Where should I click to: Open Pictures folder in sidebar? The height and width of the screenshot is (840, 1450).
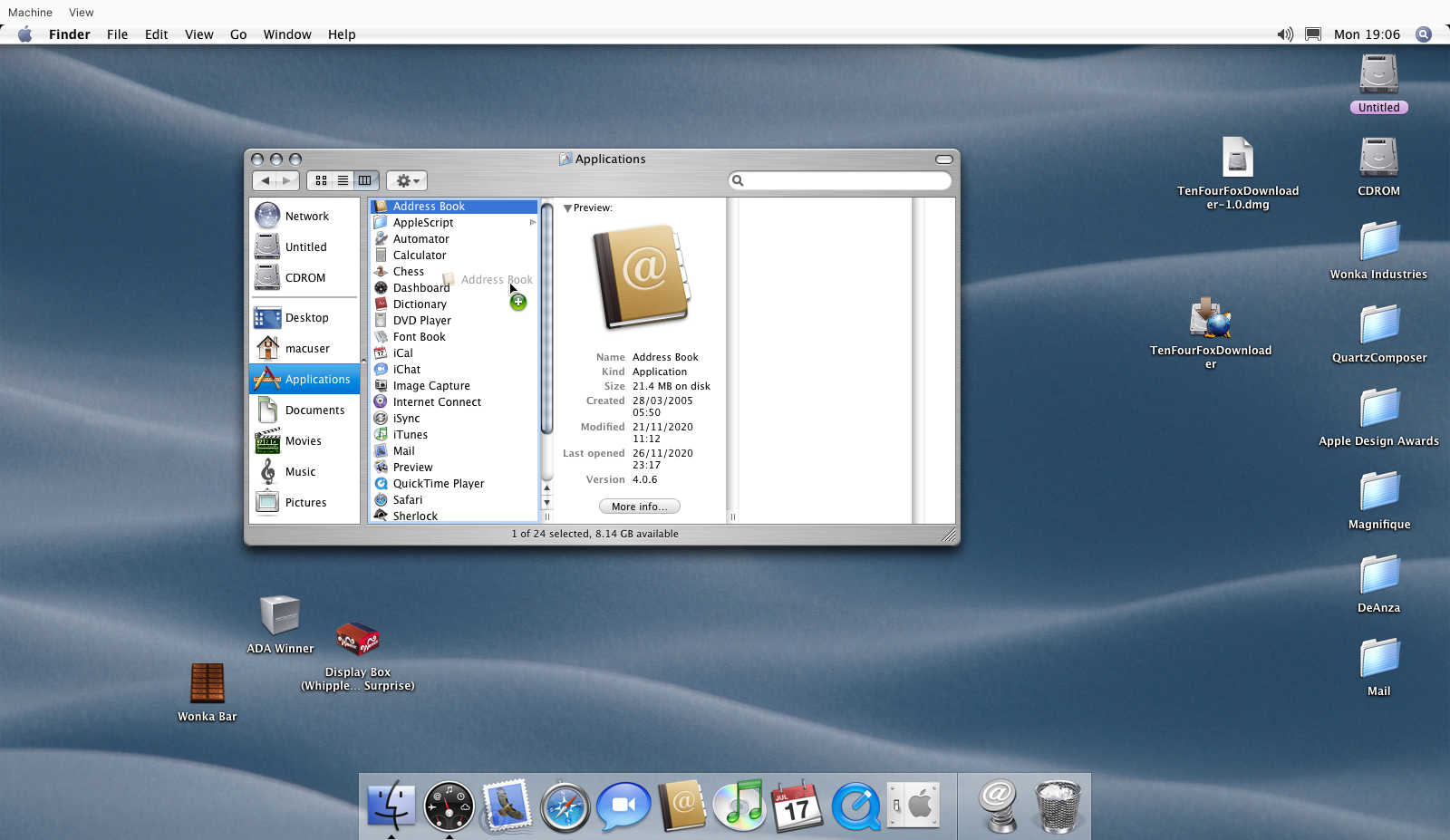point(304,502)
